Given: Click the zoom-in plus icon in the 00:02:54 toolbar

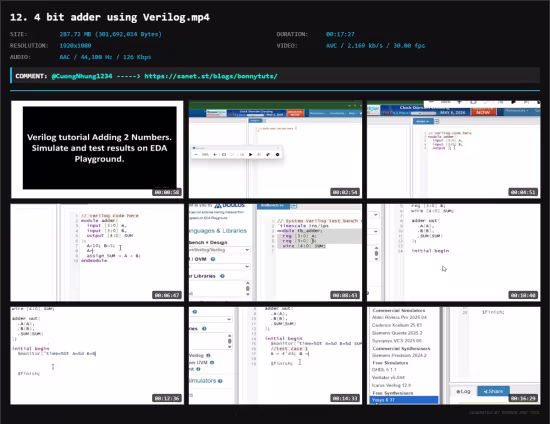Looking at the screenshot, I should pos(214,154).
